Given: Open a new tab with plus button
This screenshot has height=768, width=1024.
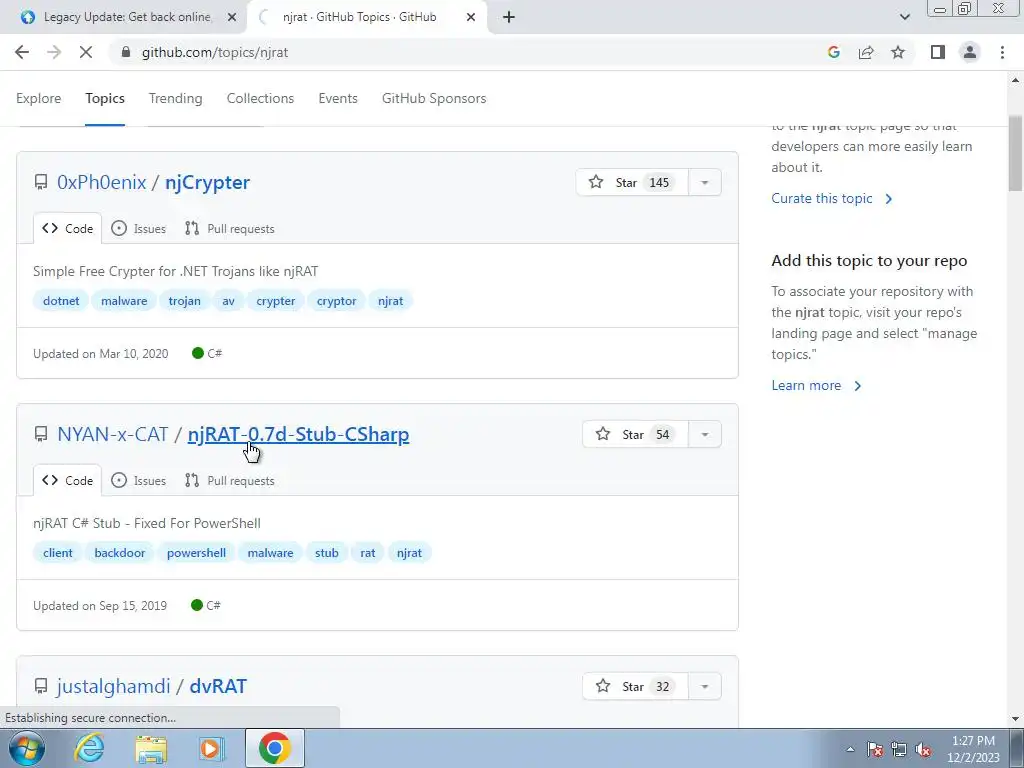Looking at the screenshot, I should pyautogui.click(x=509, y=18).
